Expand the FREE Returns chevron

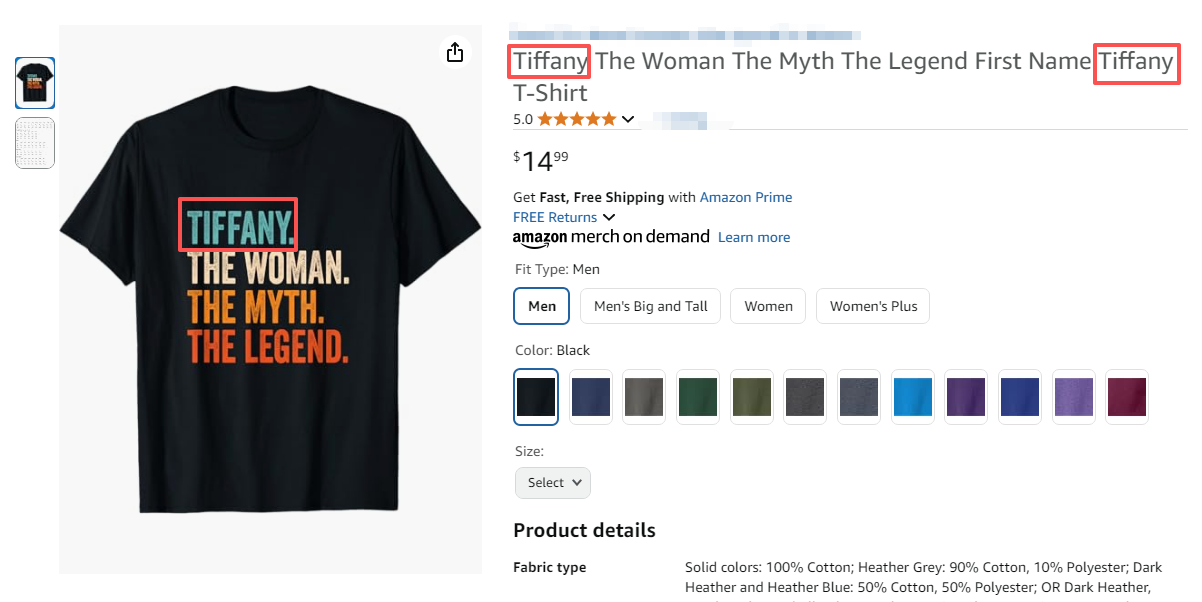608,217
